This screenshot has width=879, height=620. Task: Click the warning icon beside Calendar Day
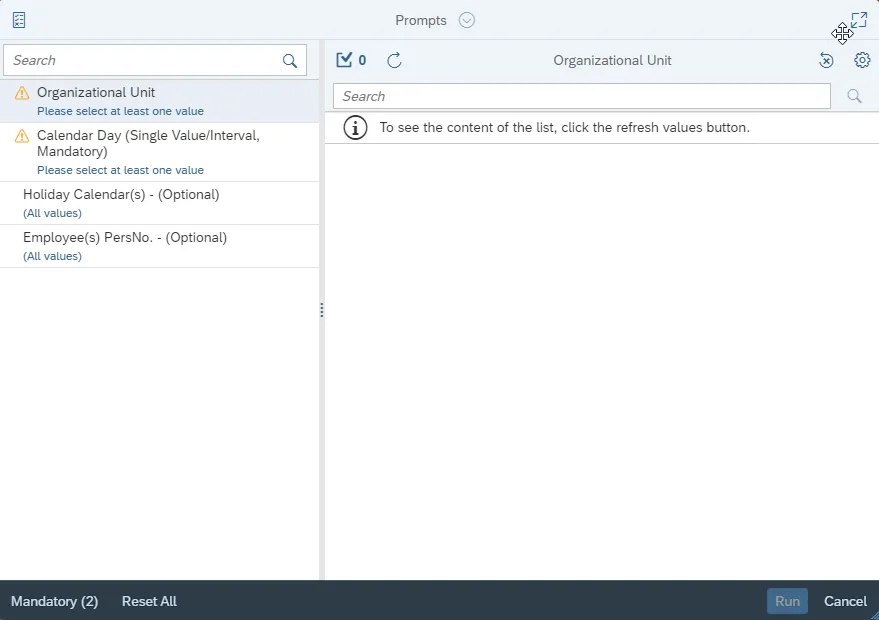[x=22, y=136]
